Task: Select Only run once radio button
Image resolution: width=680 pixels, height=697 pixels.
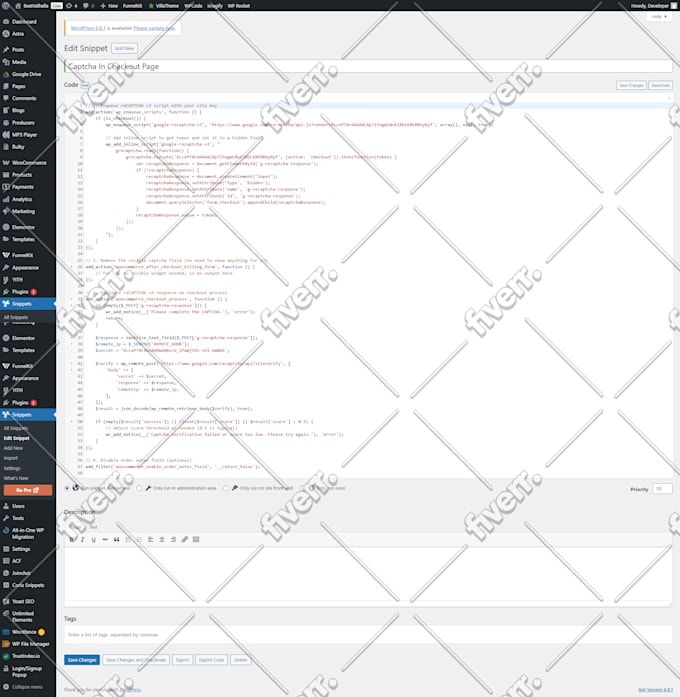Action: point(303,488)
